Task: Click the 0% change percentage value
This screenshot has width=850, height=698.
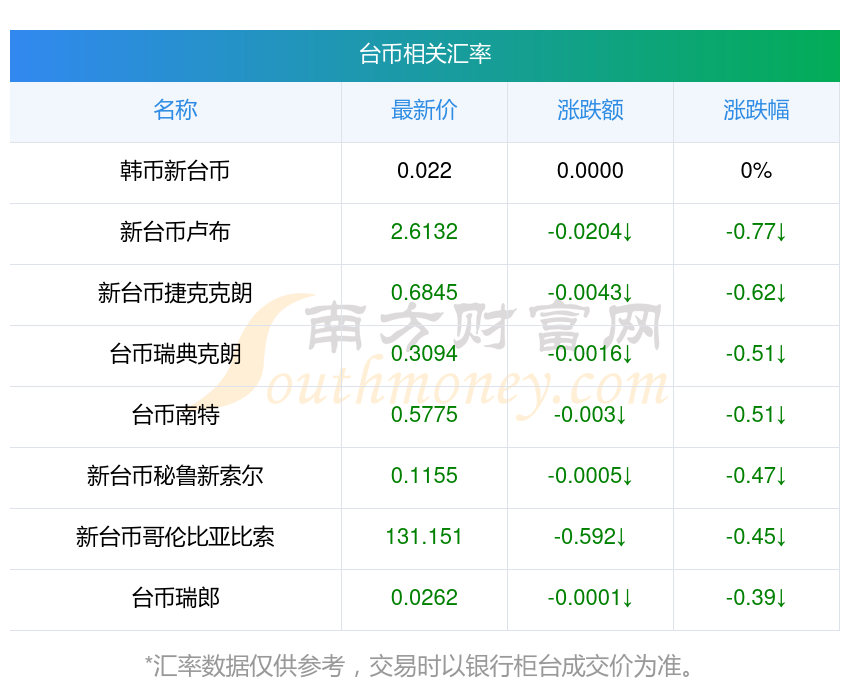Action: click(756, 171)
